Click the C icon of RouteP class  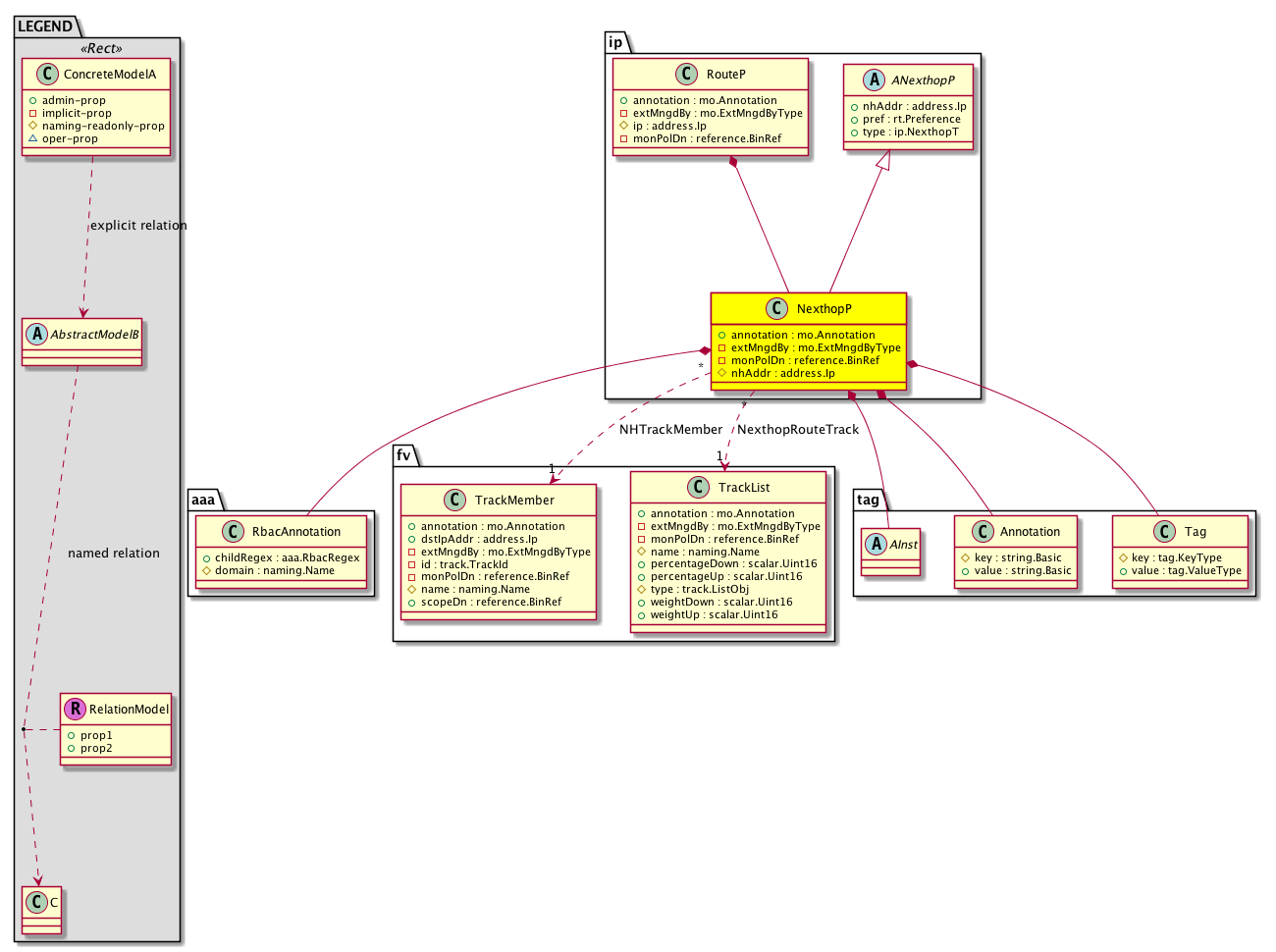(687, 75)
